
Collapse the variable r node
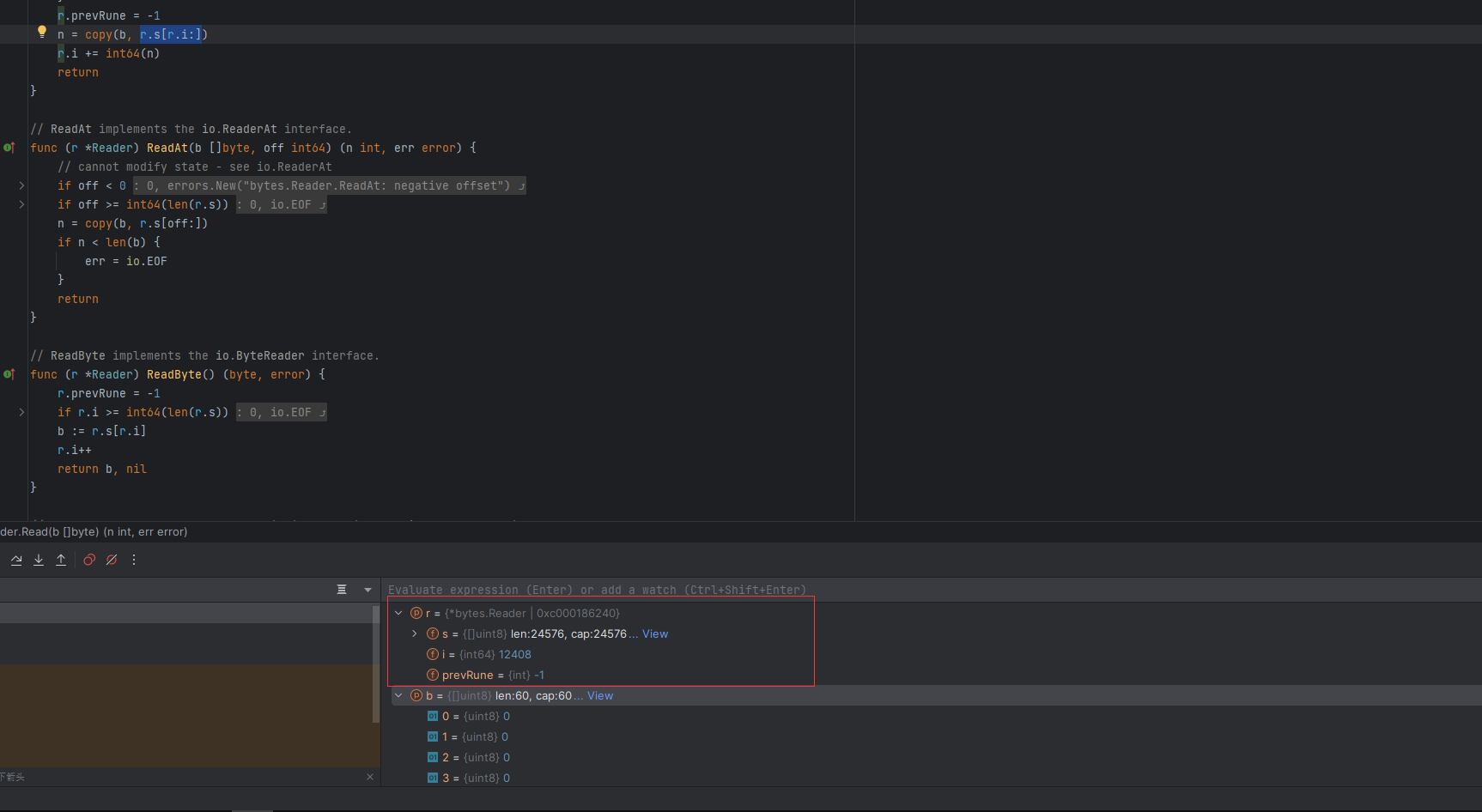click(x=398, y=613)
